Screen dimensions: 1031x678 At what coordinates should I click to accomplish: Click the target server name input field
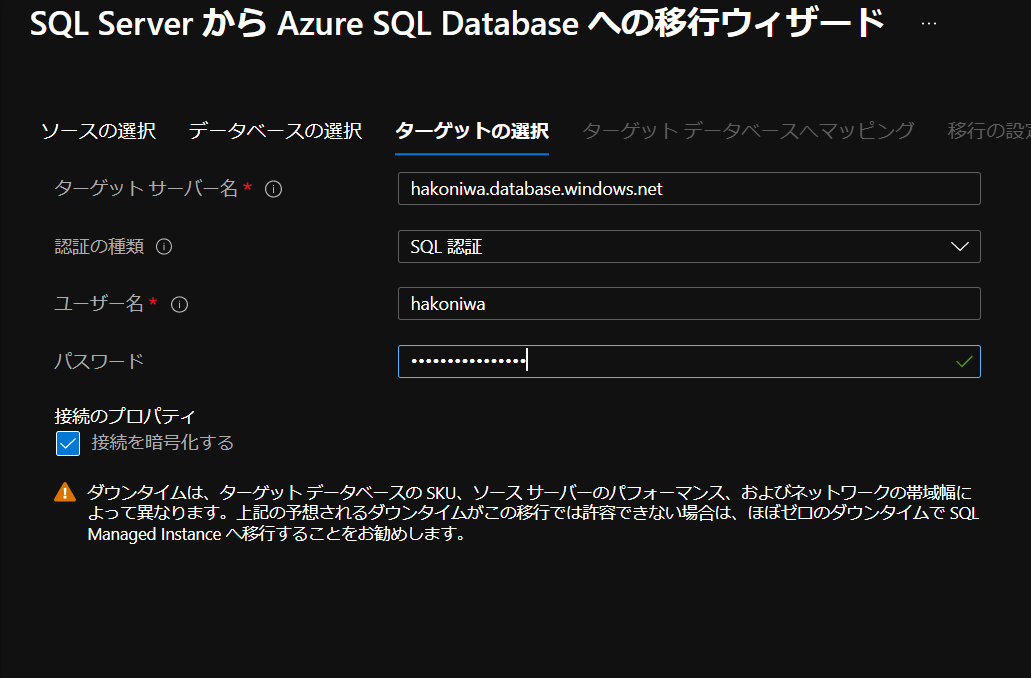click(690, 188)
